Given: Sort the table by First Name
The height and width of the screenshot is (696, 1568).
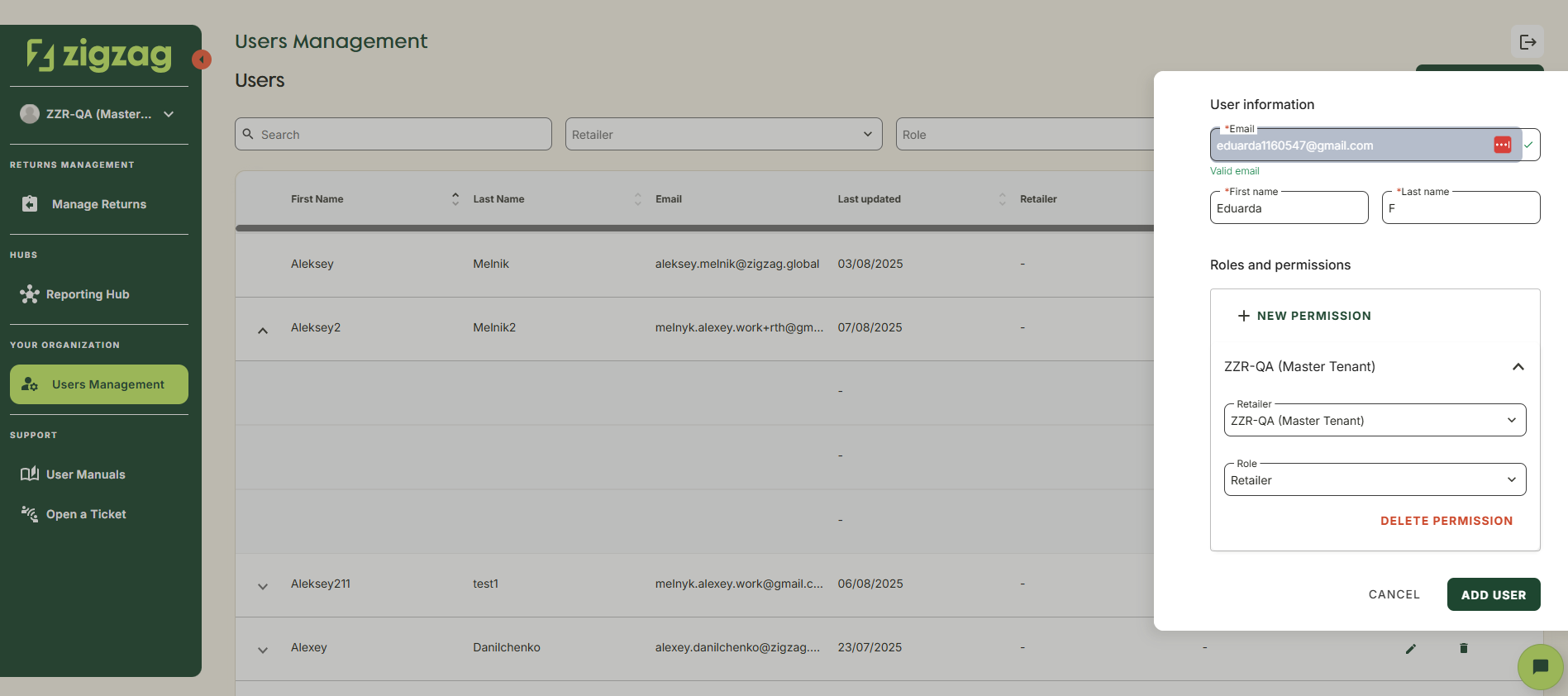Looking at the screenshot, I should coord(455,199).
